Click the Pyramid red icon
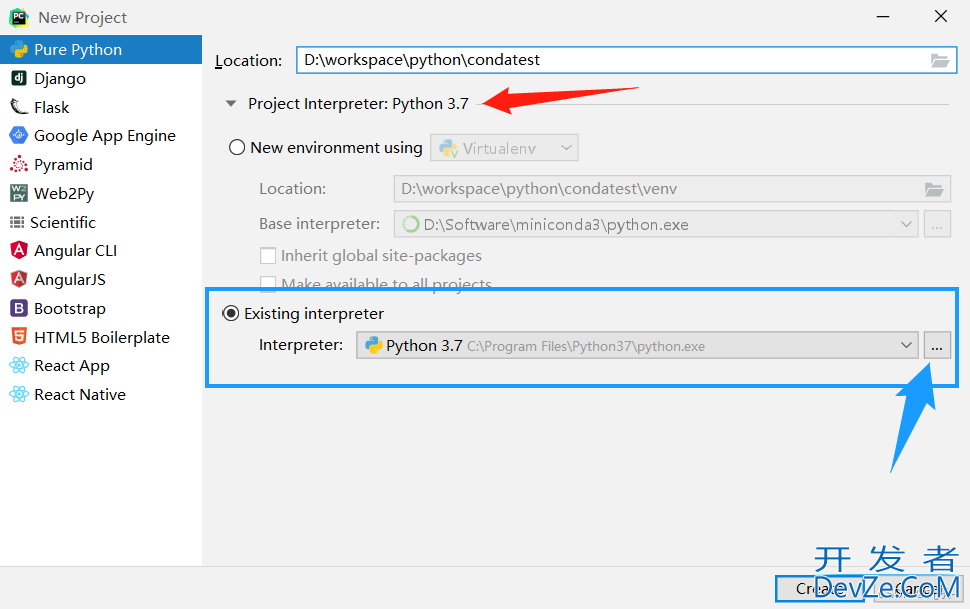The height and width of the screenshot is (609, 970). pos(19,164)
